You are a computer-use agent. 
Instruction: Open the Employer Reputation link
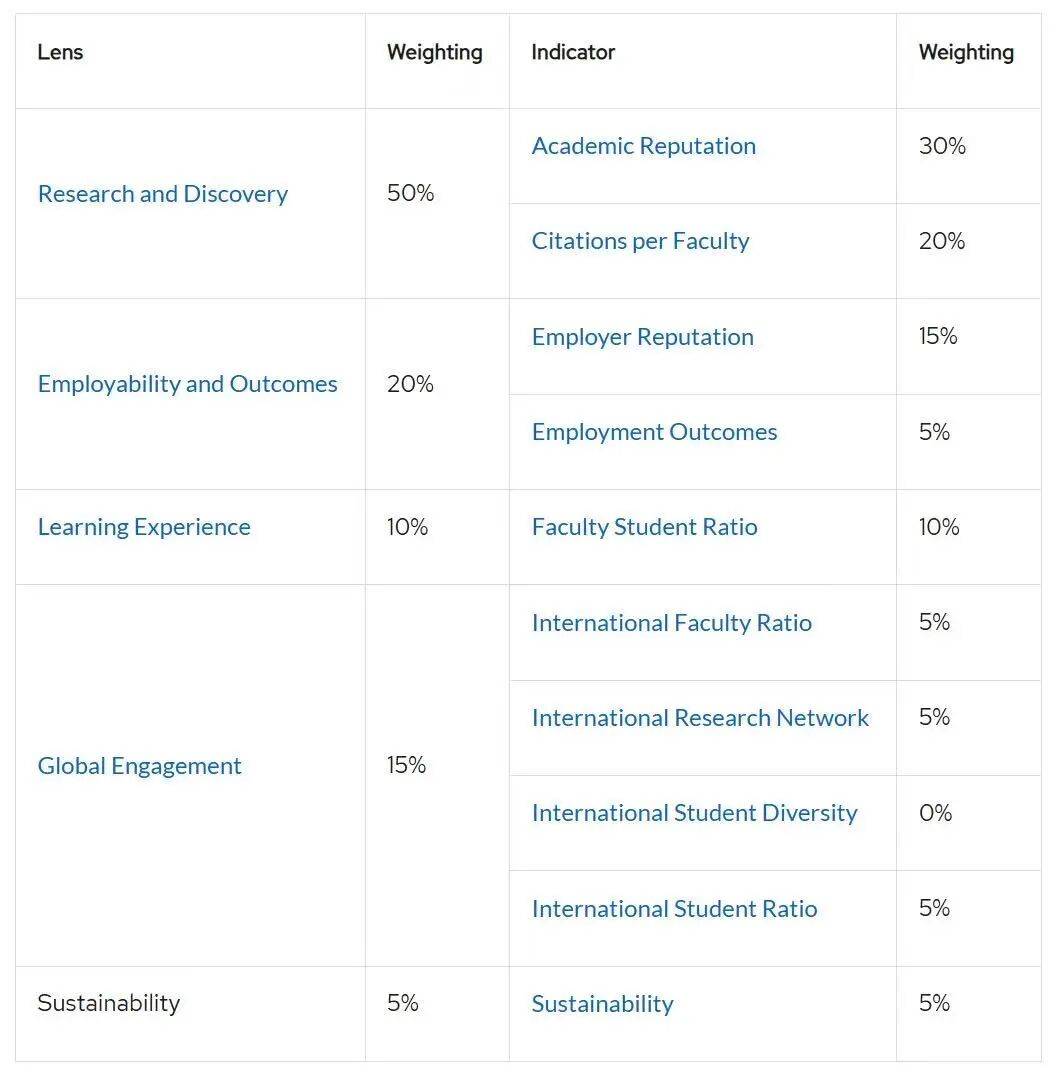pos(642,337)
